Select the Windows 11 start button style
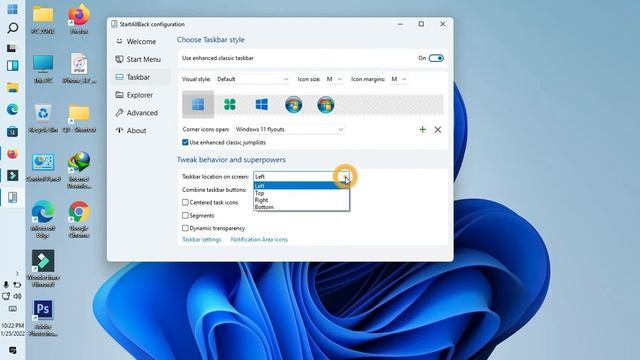This screenshot has width=640, height=360. [198, 105]
